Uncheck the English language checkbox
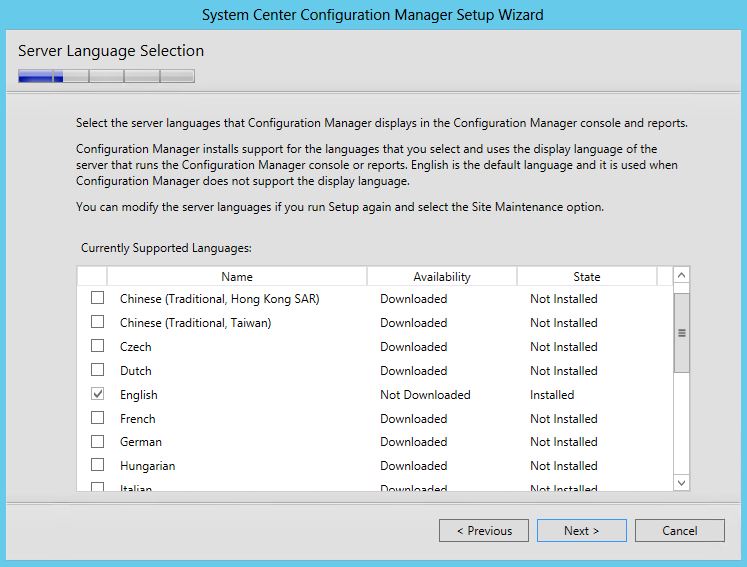The width and height of the screenshot is (747, 567). 98,394
